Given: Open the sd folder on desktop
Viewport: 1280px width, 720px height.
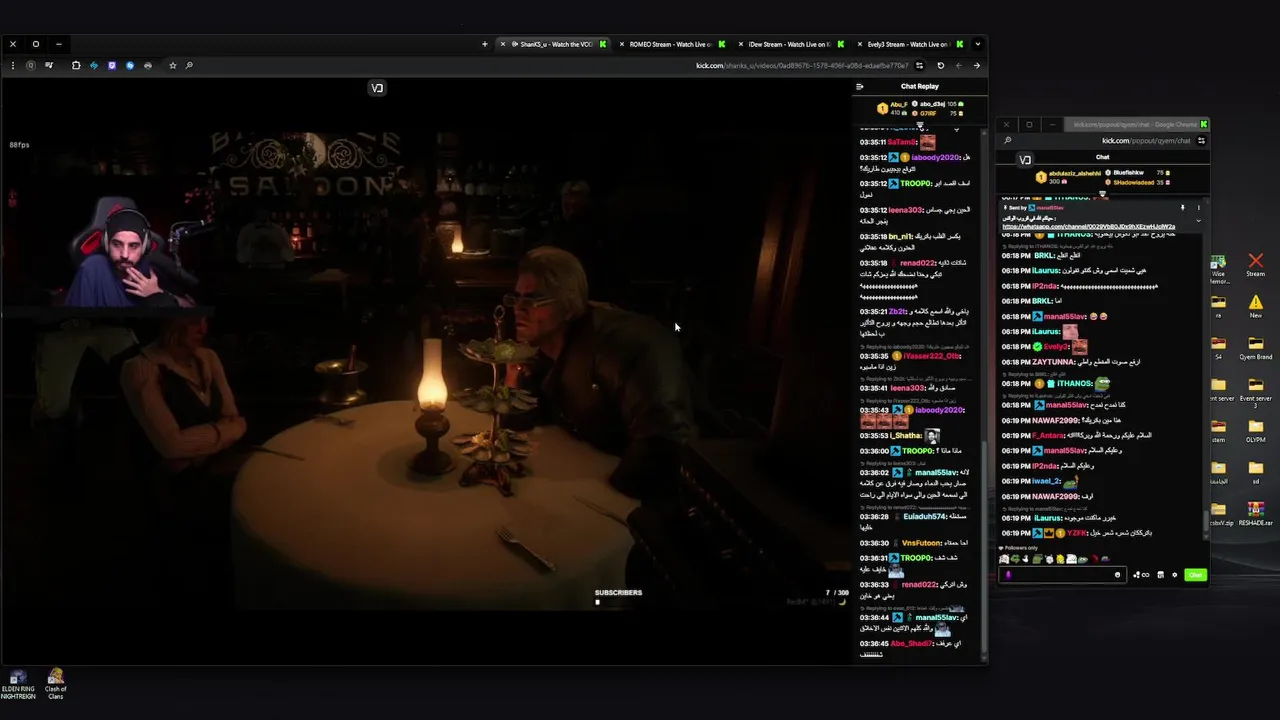Looking at the screenshot, I should pos(1256,471).
